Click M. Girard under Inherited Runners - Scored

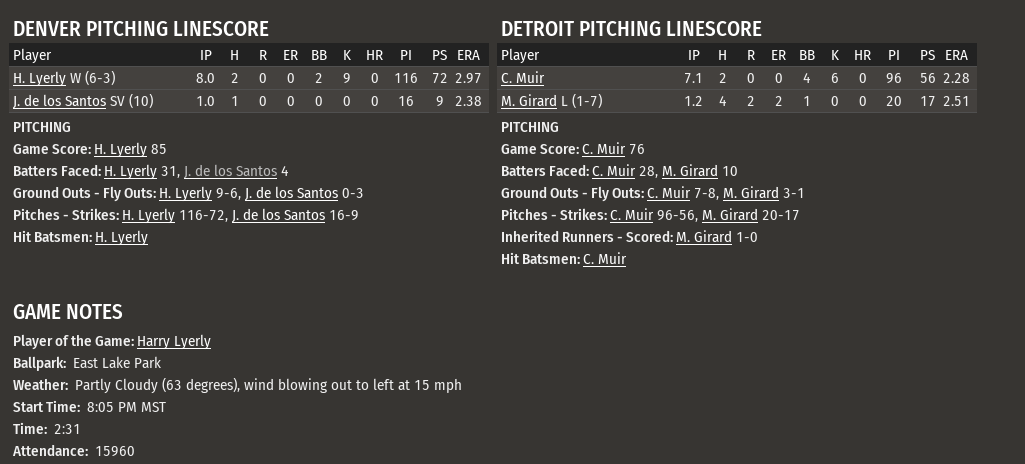pos(703,237)
